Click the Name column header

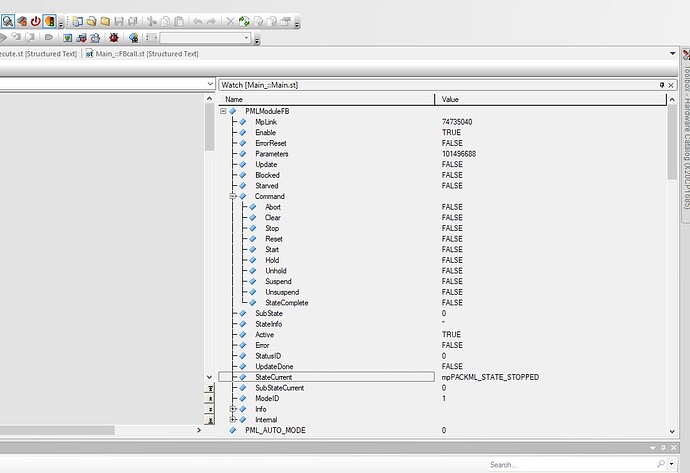point(327,99)
